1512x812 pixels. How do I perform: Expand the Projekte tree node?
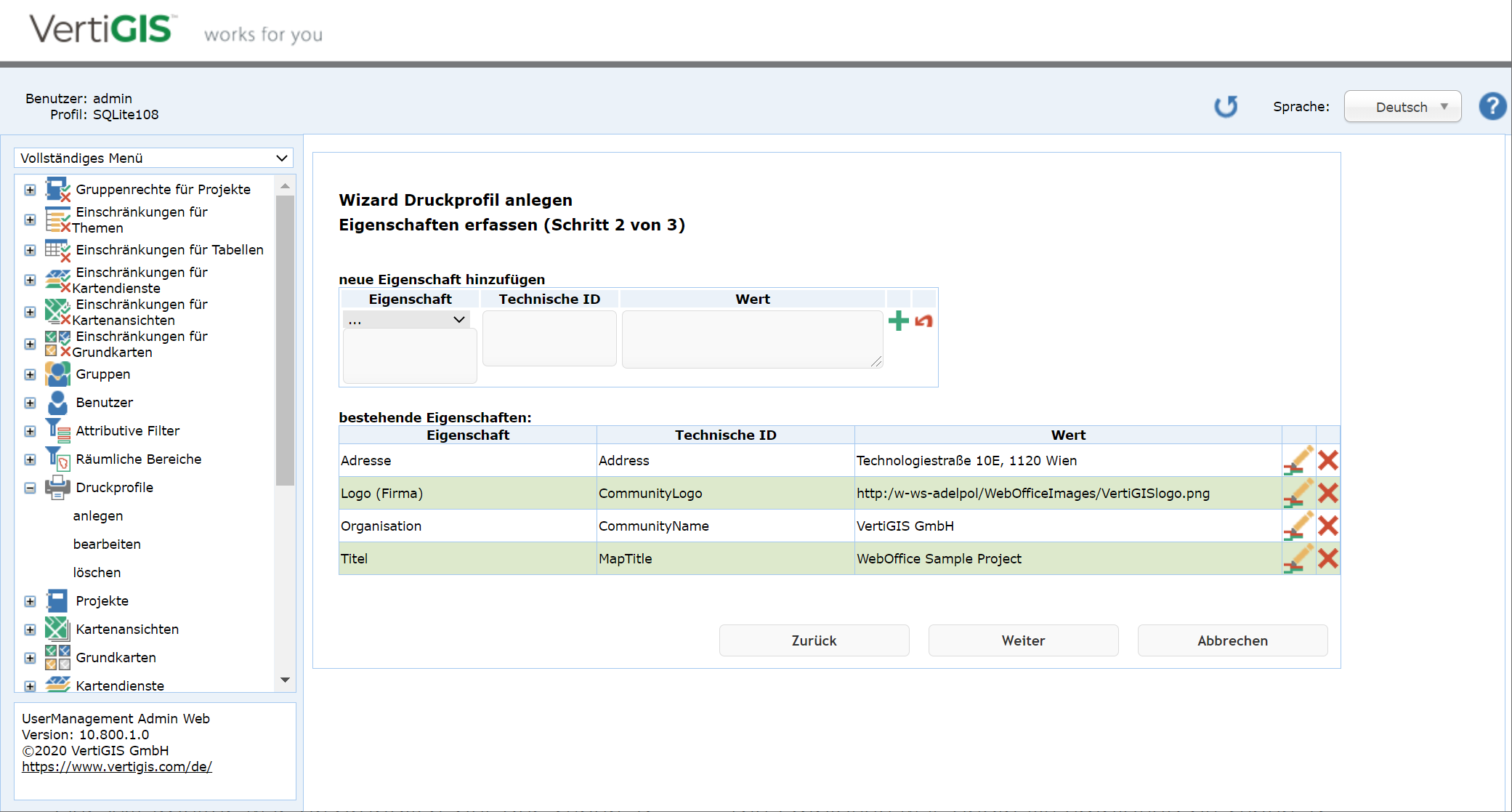click(30, 601)
